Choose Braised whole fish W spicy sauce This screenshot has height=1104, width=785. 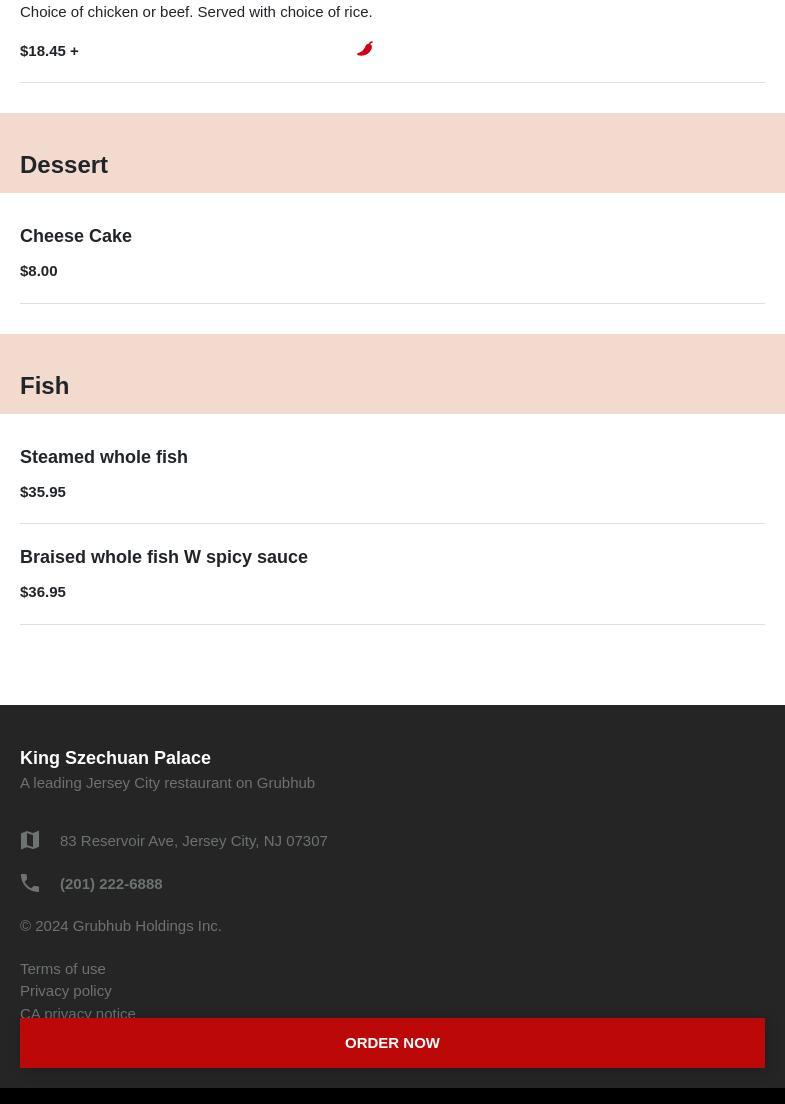[x=164, y=557]
